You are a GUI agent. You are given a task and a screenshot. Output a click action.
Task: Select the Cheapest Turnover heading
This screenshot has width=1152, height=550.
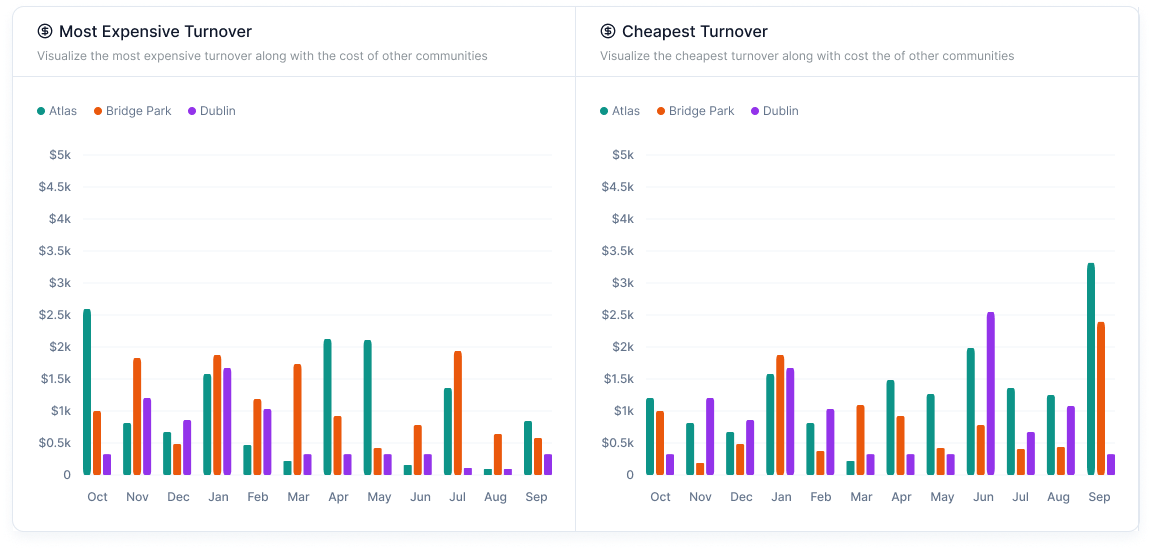point(695,32)
